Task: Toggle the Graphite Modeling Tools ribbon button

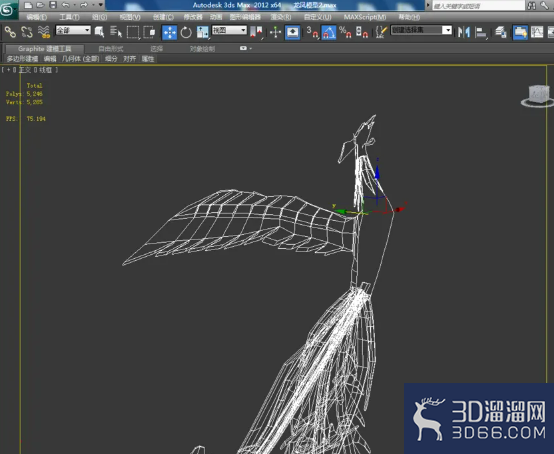Action: pos(520,32)
